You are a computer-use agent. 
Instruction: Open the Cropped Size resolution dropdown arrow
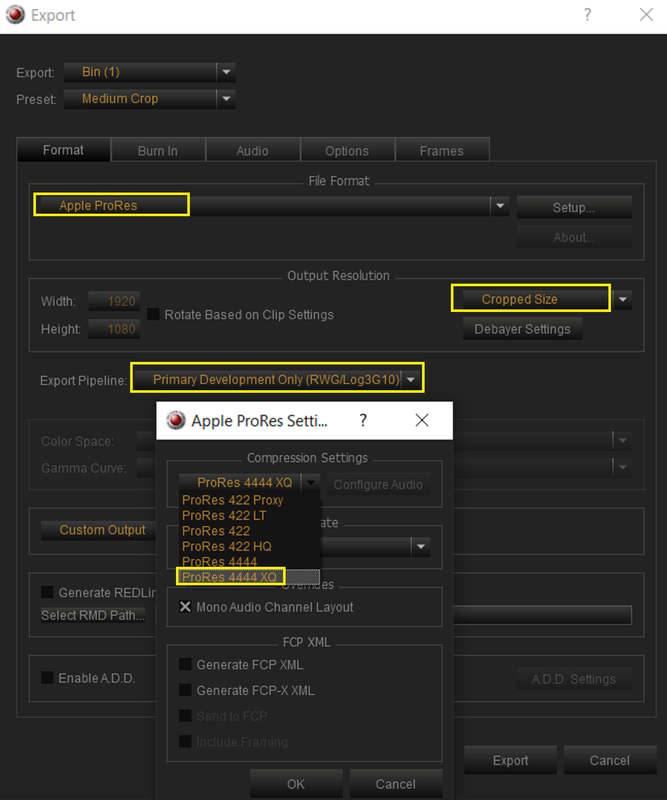(x=623, y=299)
